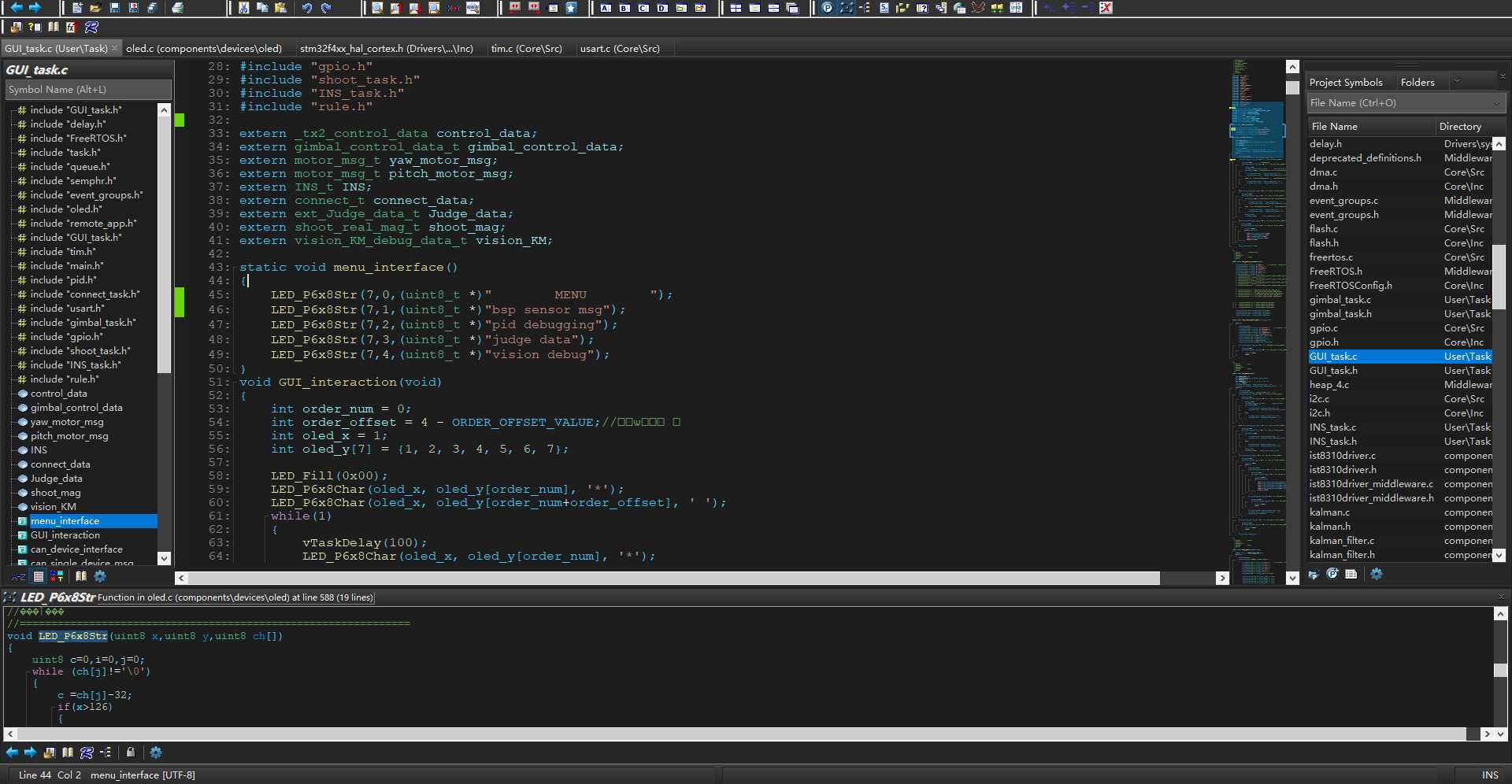Select the Print icon in the toolbar
The image size is (1512, 784).
point(179,8)
